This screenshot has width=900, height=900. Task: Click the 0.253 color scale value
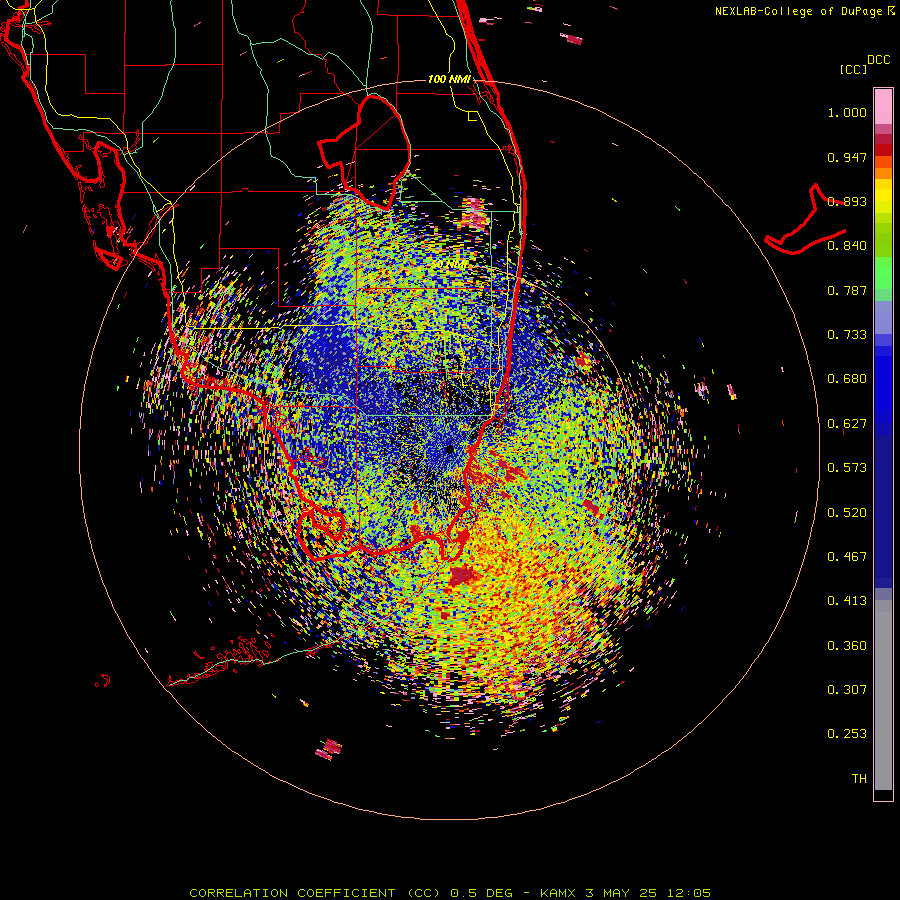click(847, 734)
